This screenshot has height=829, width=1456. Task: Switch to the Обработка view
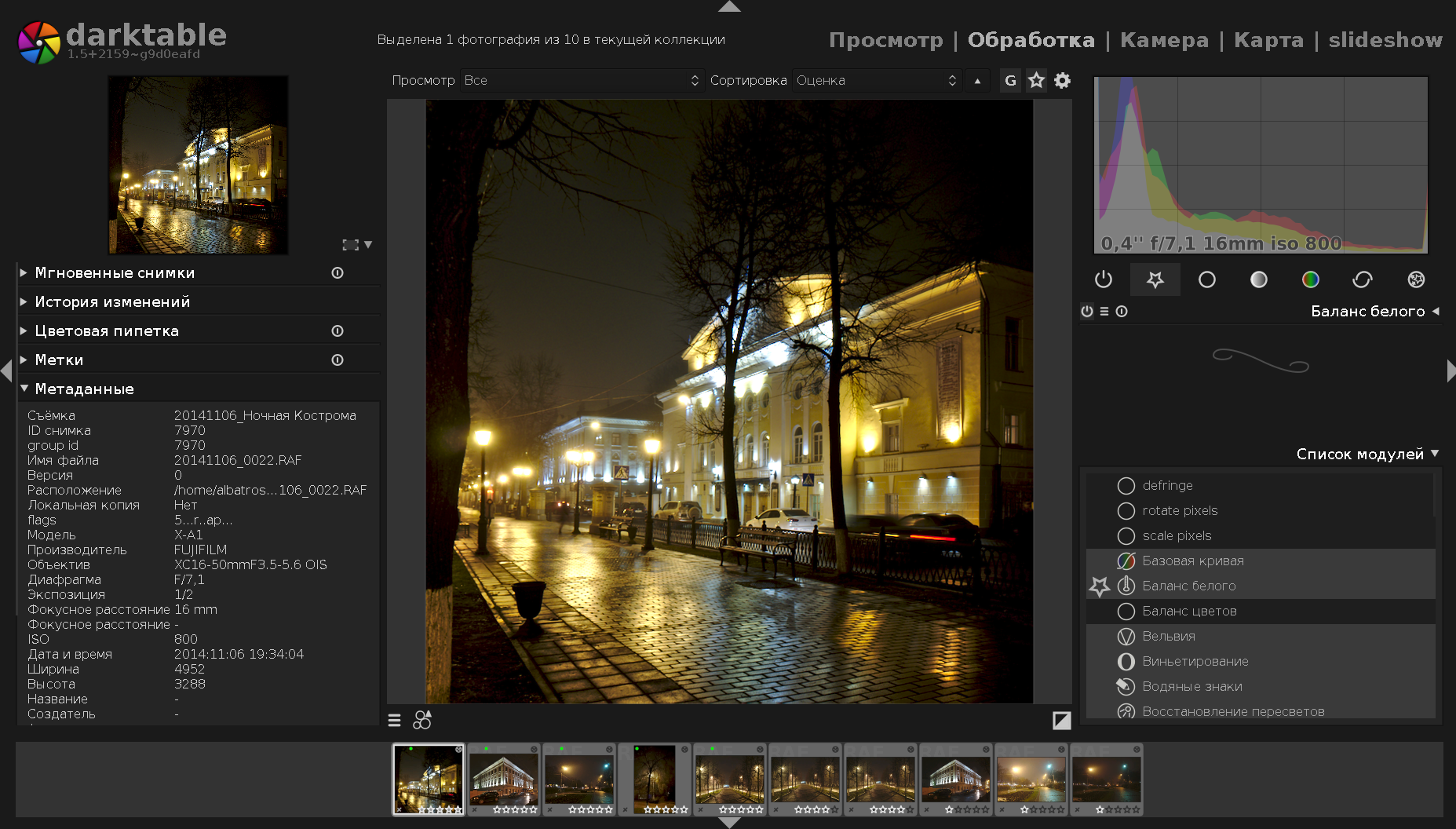coord(1031,40)
